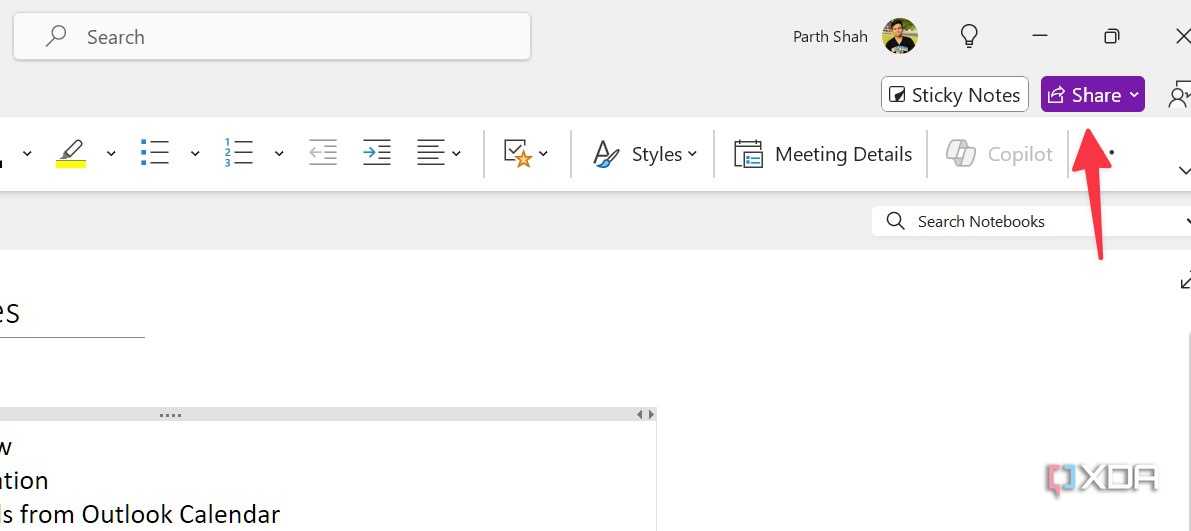Expand bullet list styles dropdown
Viewport: 1191px width, 531px height.
tap(194, 153)
